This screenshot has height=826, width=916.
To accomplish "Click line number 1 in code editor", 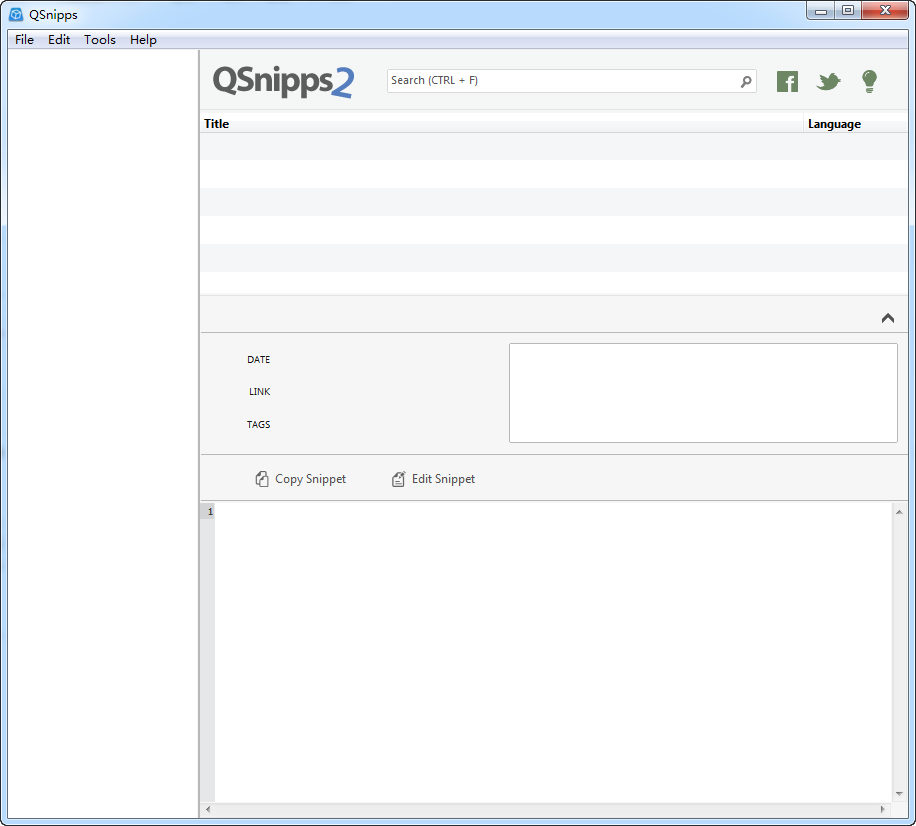I will [x=210, y=512].
